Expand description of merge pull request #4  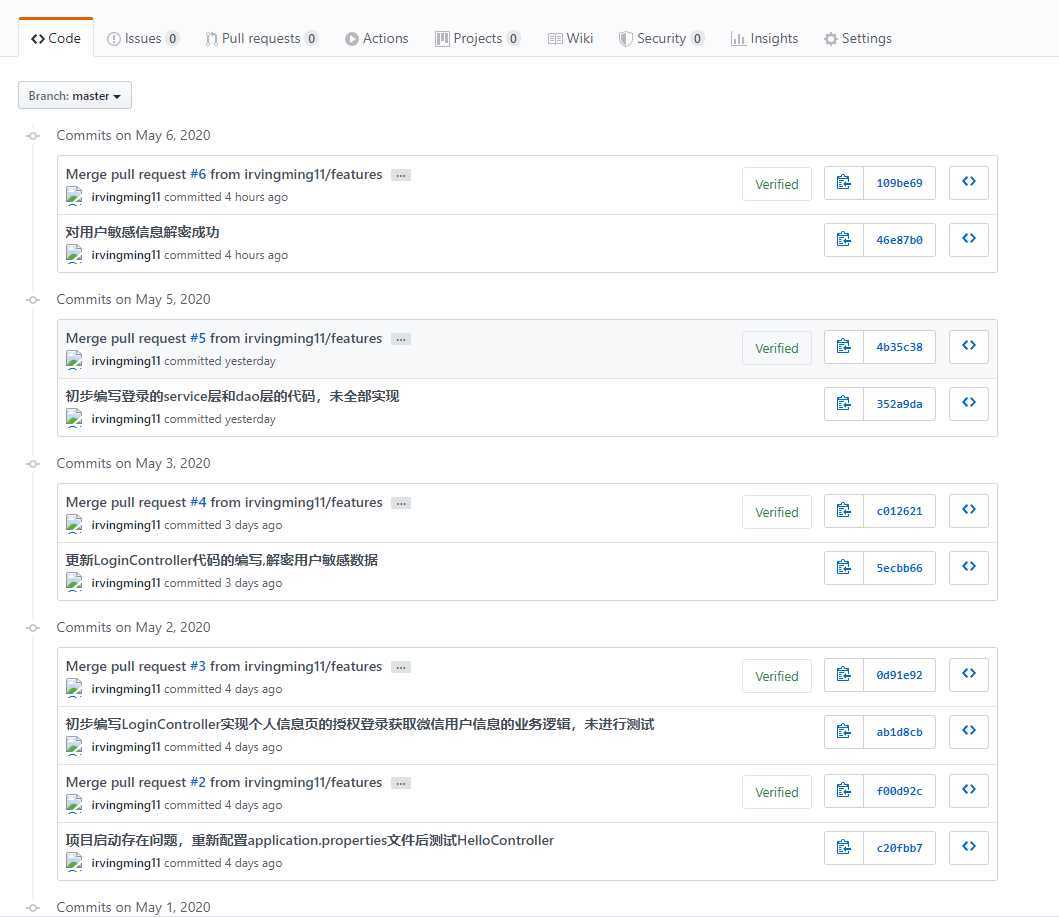pos(401,503)
